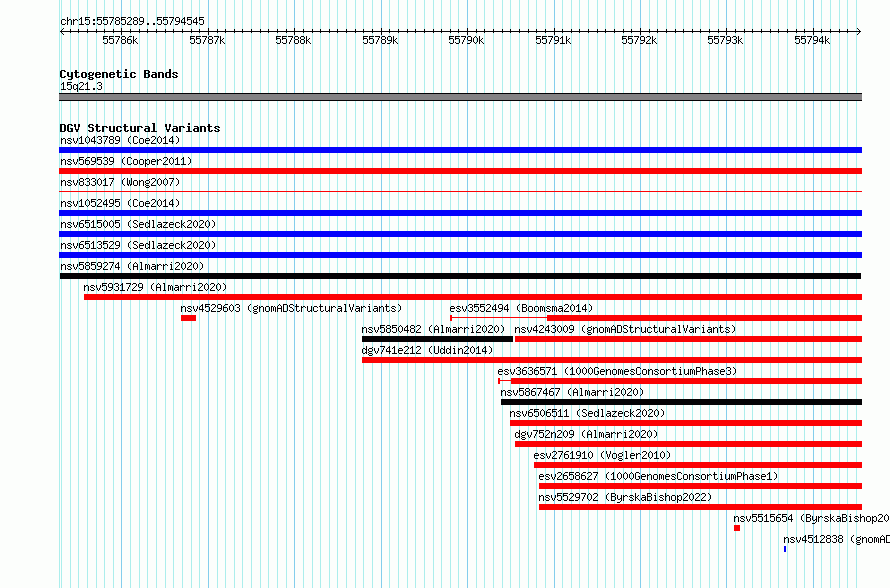Open nsv6515005 (Sedlazeck2020) variant label

tap(138, 224)
